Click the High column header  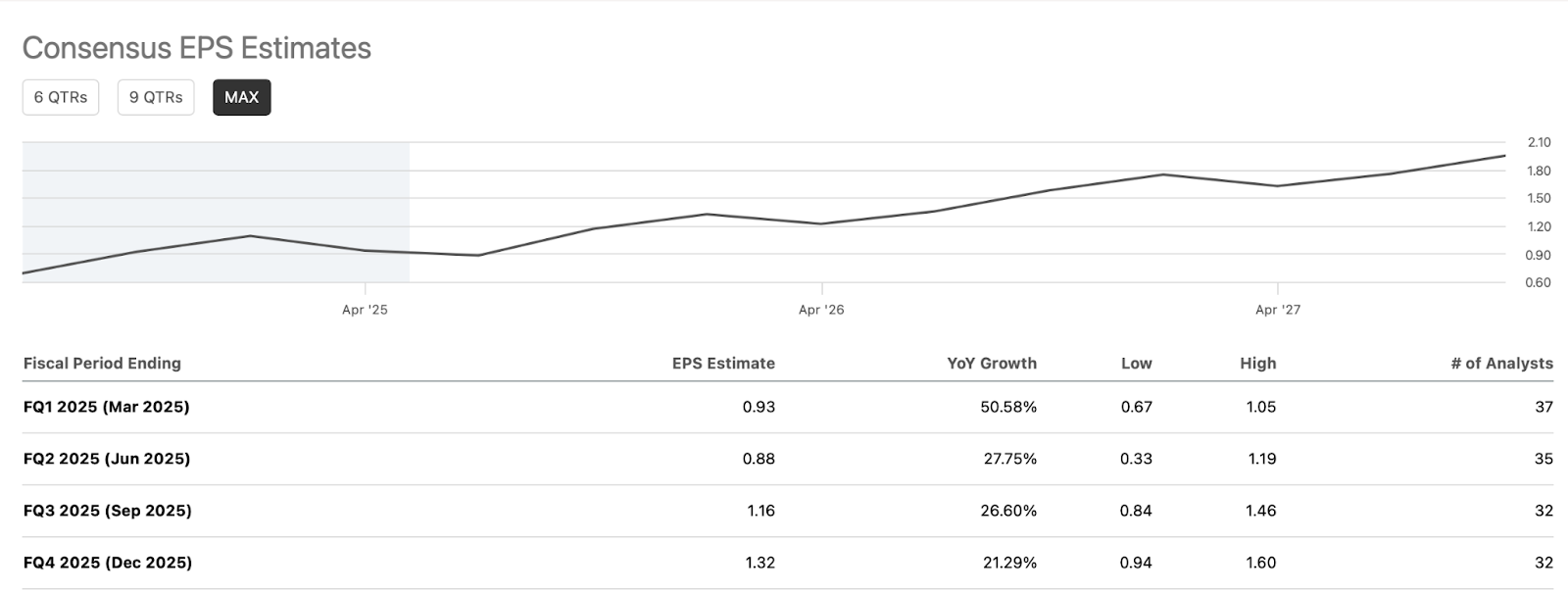(1257, 363)
